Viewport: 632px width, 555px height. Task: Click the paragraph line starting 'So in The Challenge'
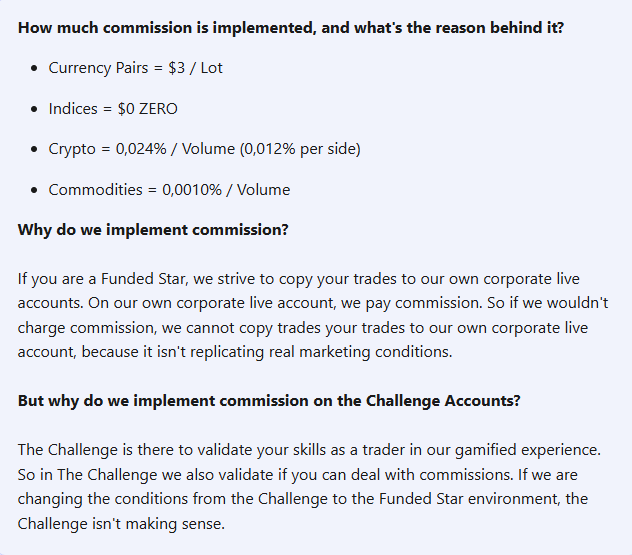point(297,475)
